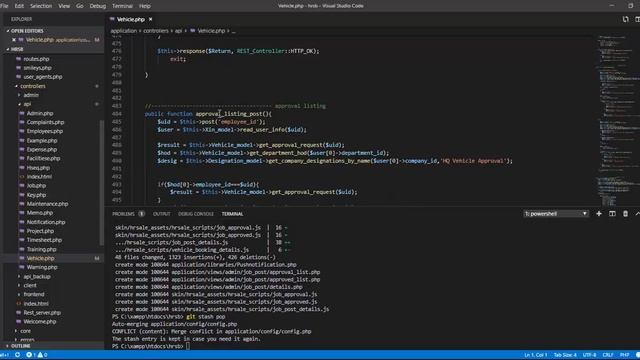Change the UTF-8 file encoding
Viewport: 640px width, 360px height.
pyautogui.click(x=589, y=355)
